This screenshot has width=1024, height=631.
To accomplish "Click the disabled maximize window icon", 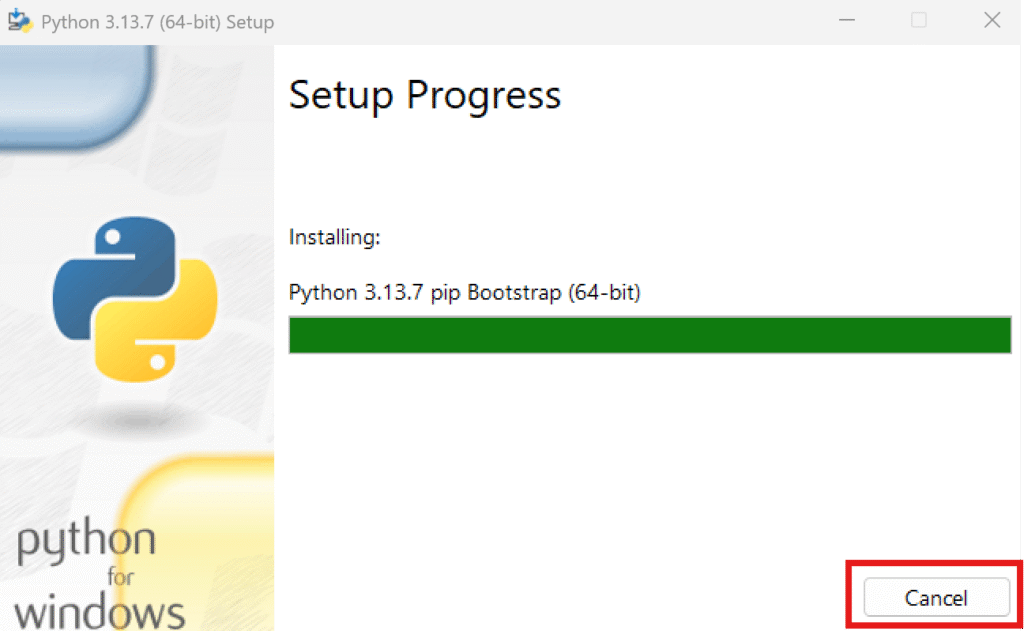I will point(919,21).
